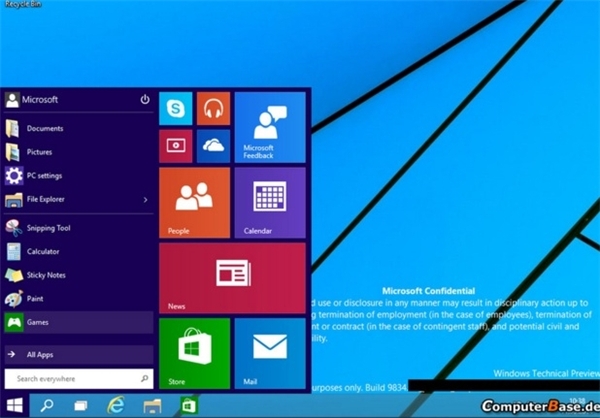
Task: Open the Microsoft Feedback tile
Action: [270, 127]
